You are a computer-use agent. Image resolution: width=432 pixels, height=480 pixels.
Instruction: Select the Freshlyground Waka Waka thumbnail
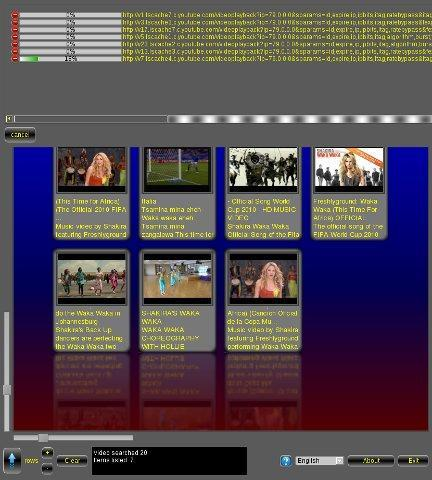(349, 170)
